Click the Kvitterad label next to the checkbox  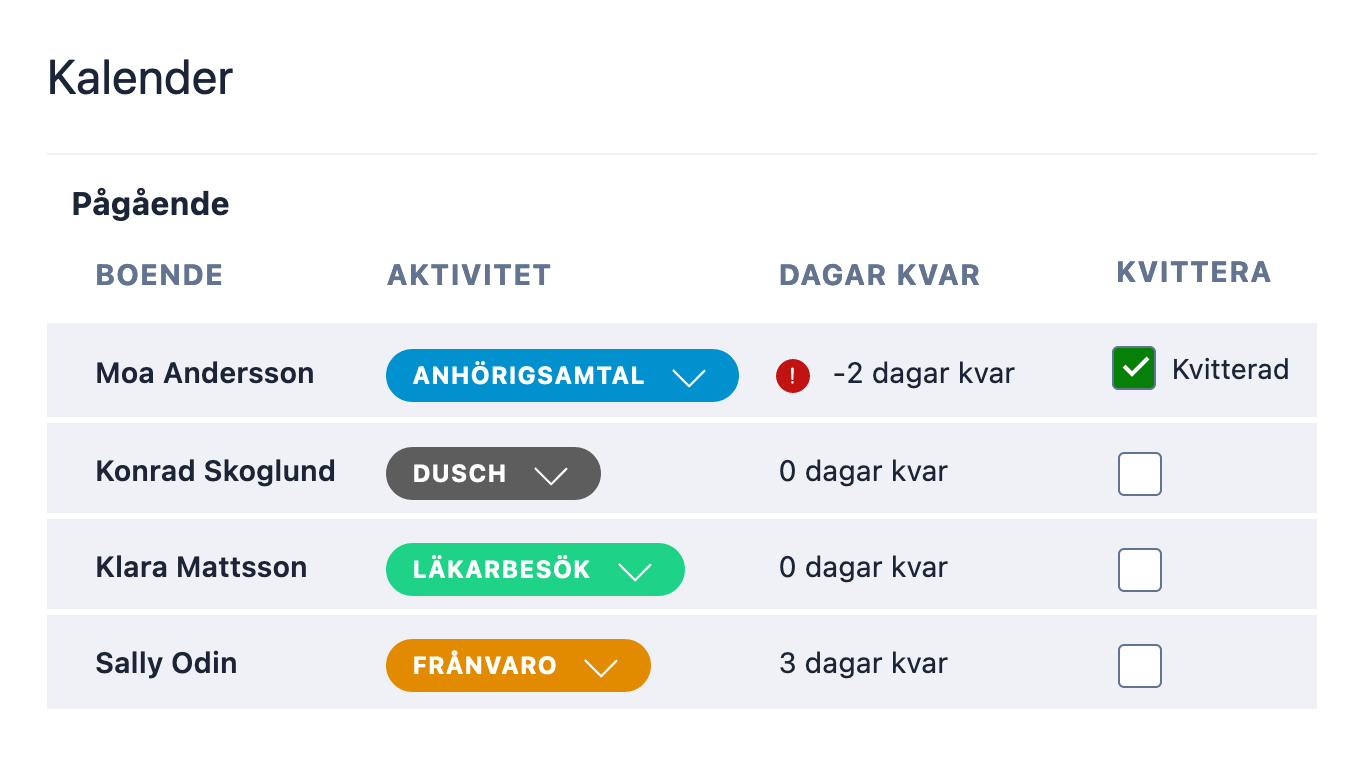click(x=1230, y=369)
